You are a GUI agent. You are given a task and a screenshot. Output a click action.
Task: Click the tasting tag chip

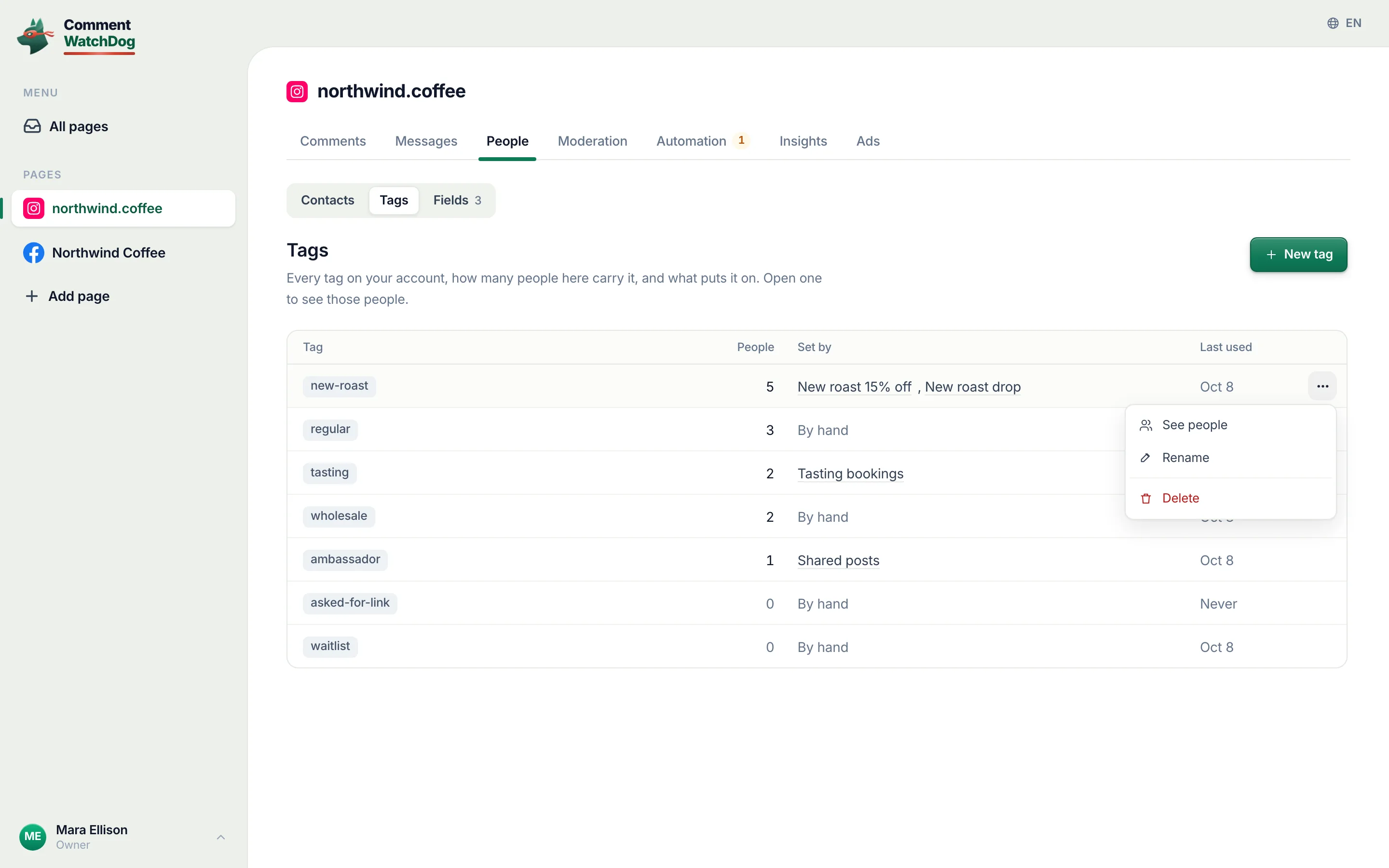coord(329,473)
